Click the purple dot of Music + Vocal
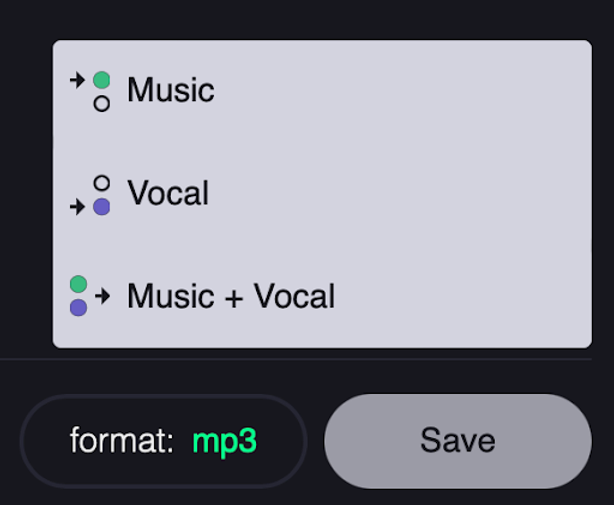 click(78, 308)
